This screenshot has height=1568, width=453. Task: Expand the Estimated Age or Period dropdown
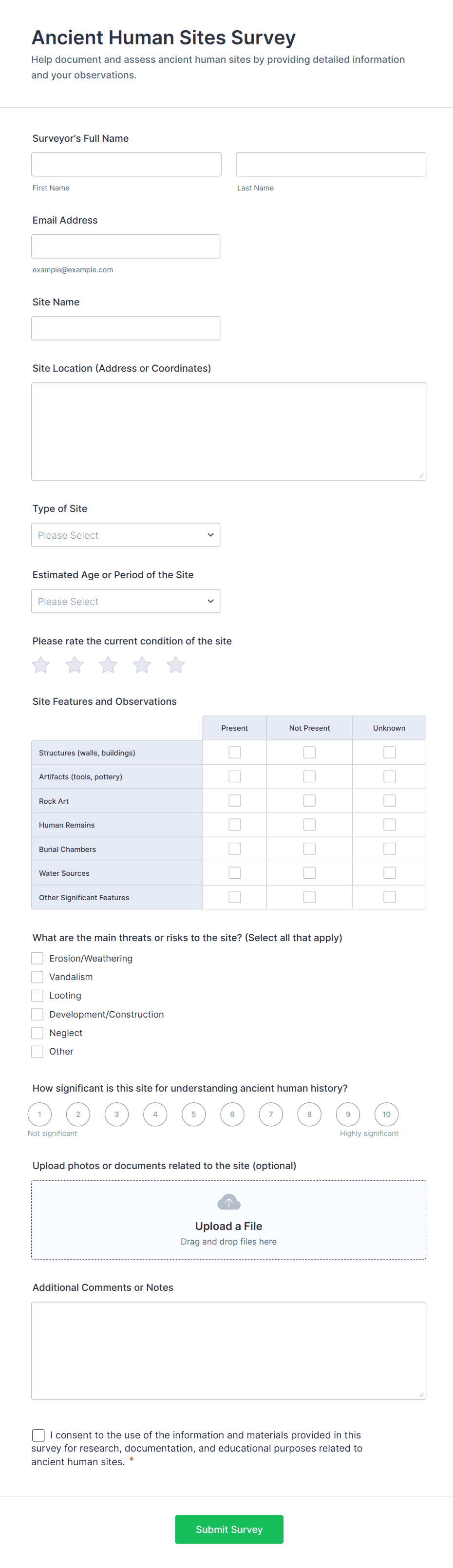126,602
